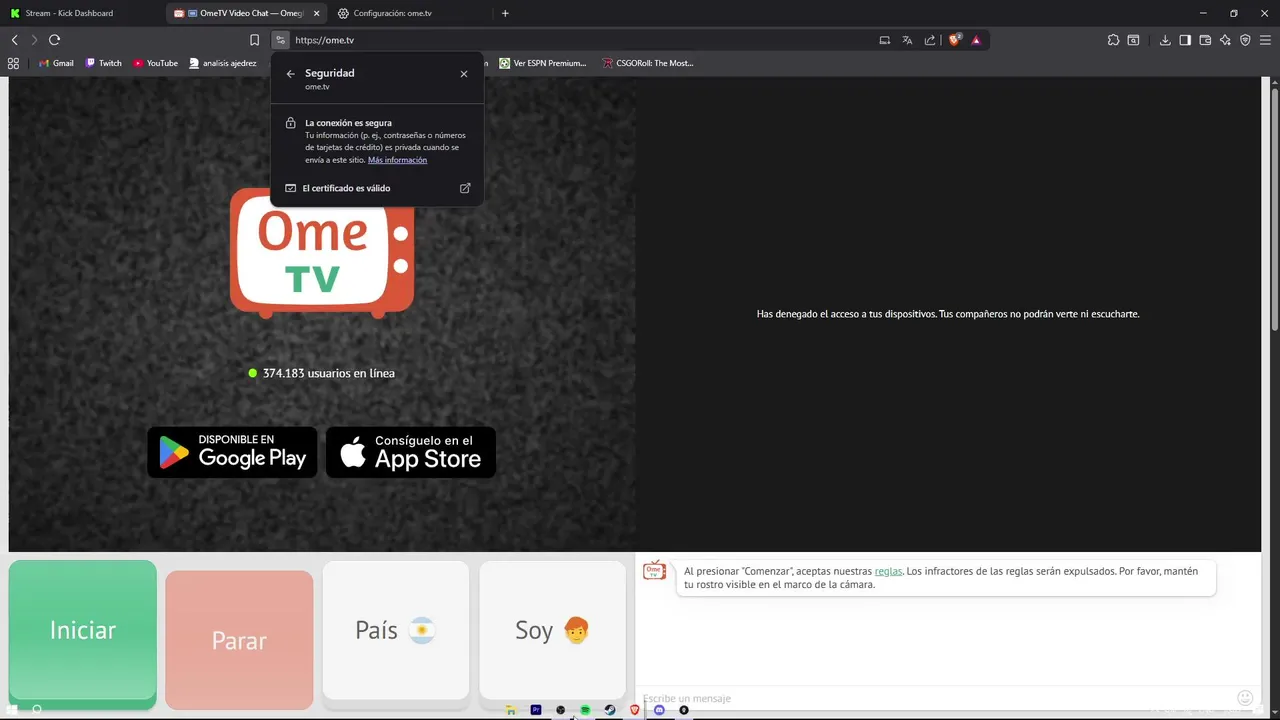The height and width of the screenshot is (720, 1280).
Task: Click the browser back arrow
Action: [x=15, y=40]
